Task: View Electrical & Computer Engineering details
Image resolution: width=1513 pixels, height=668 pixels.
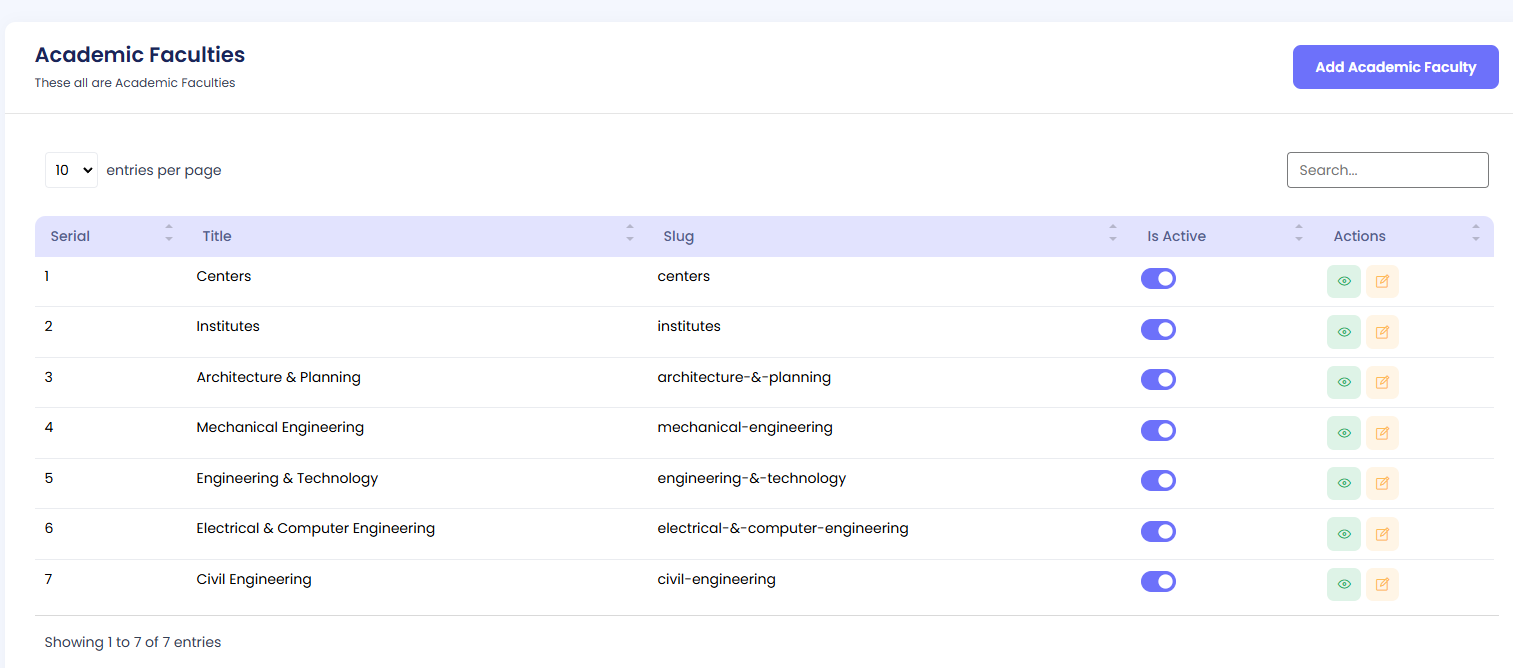Action: (1343, 534)
